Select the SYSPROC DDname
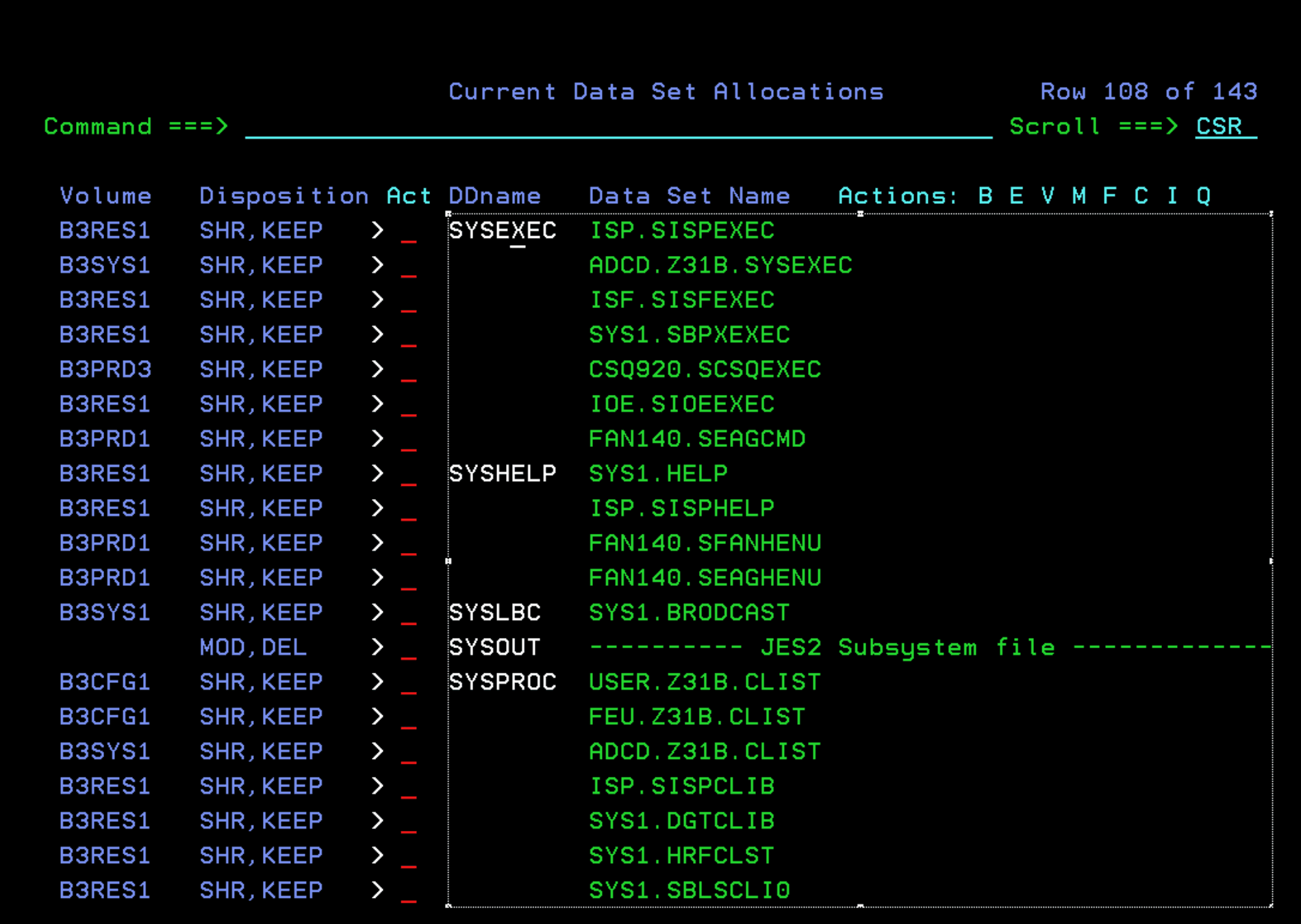Viewport: 1301px width, 924px height. tap(502, 682)
